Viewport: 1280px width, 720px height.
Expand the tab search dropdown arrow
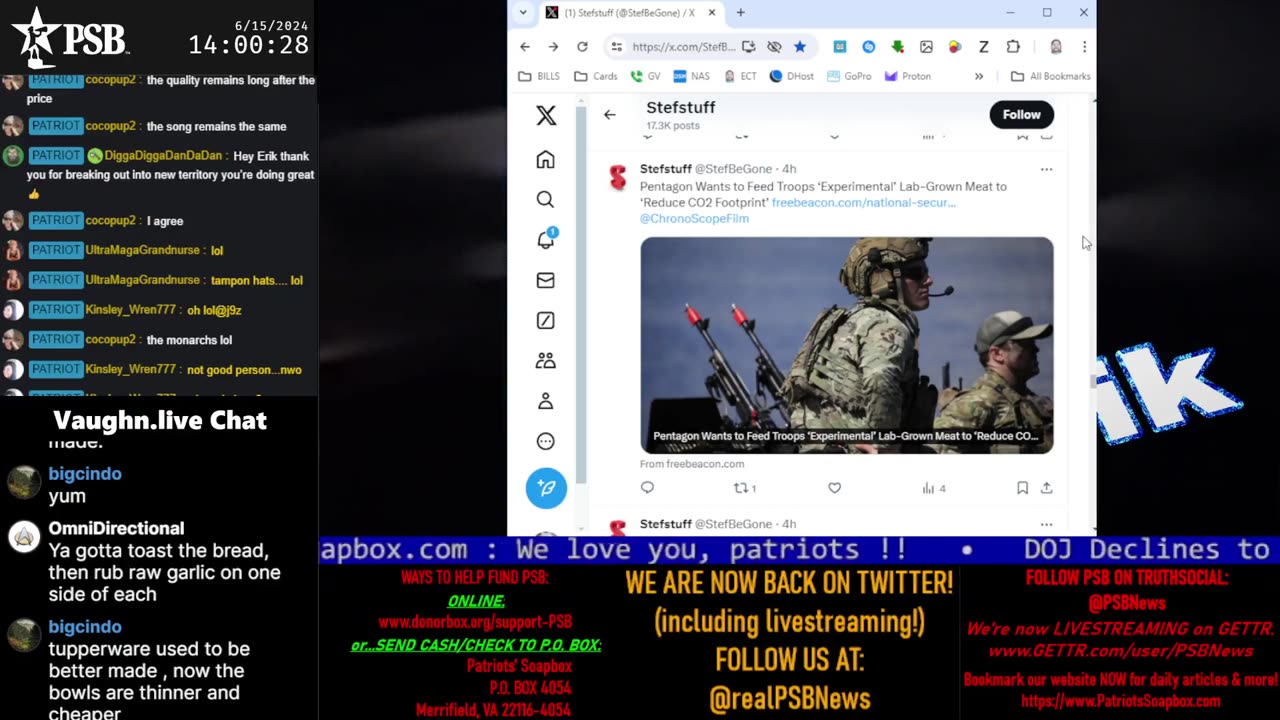pyautogui.click(x=523, y=13)
